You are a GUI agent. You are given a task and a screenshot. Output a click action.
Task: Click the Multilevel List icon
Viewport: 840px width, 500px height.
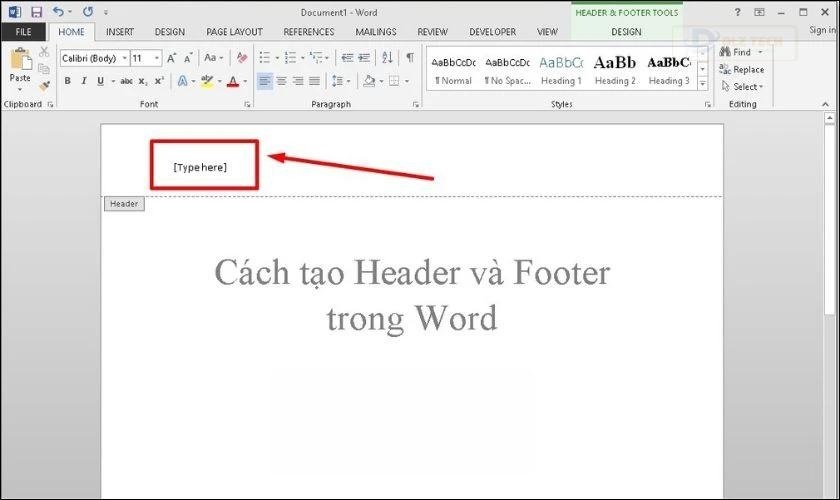tap(316, 57)
